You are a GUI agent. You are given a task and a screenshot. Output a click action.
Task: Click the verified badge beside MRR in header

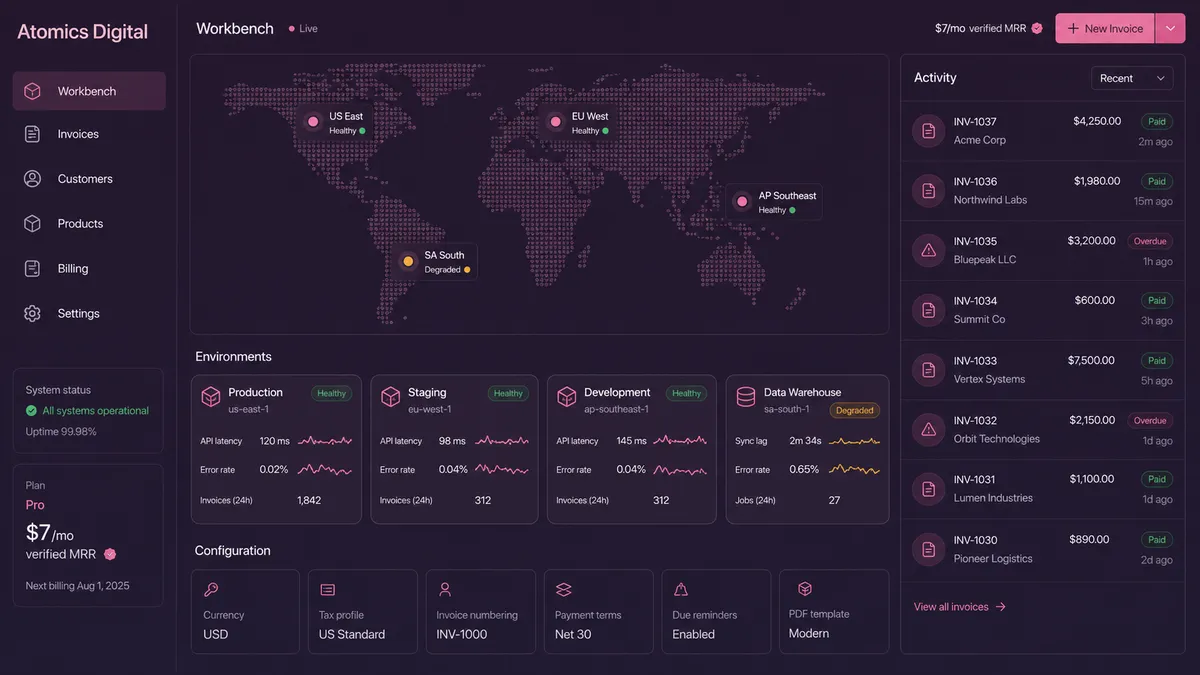1037,28
